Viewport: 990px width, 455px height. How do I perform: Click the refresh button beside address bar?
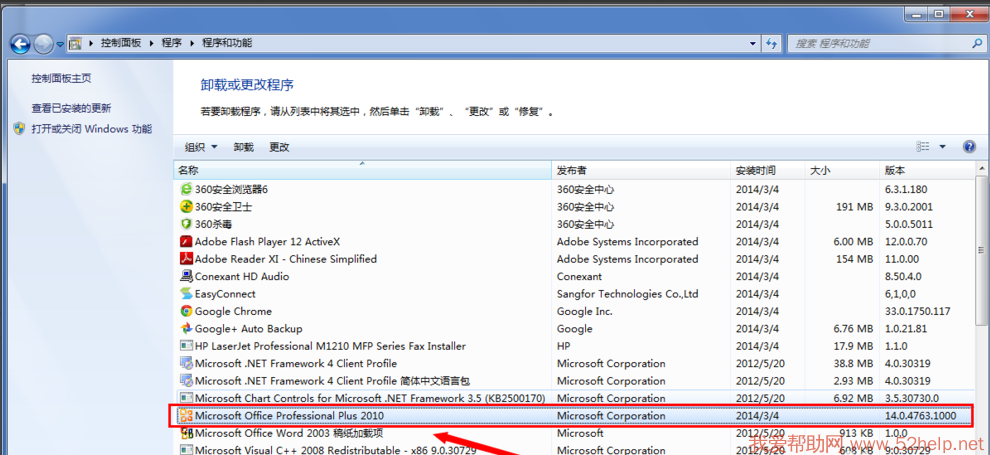pos(771,44)
